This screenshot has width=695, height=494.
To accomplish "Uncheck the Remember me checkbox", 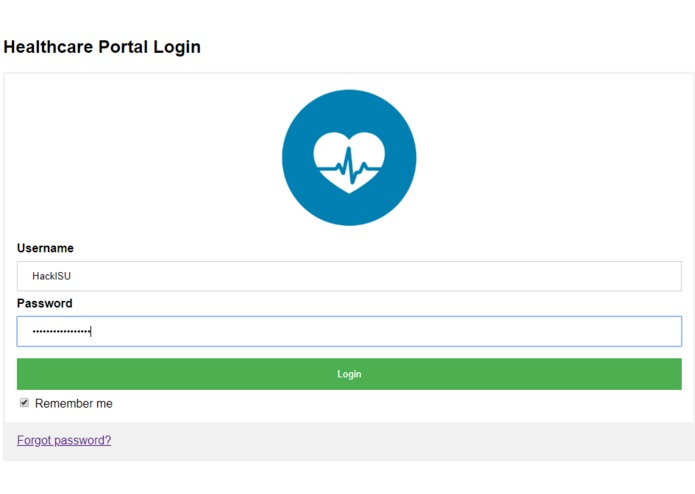I will [24, 403].
